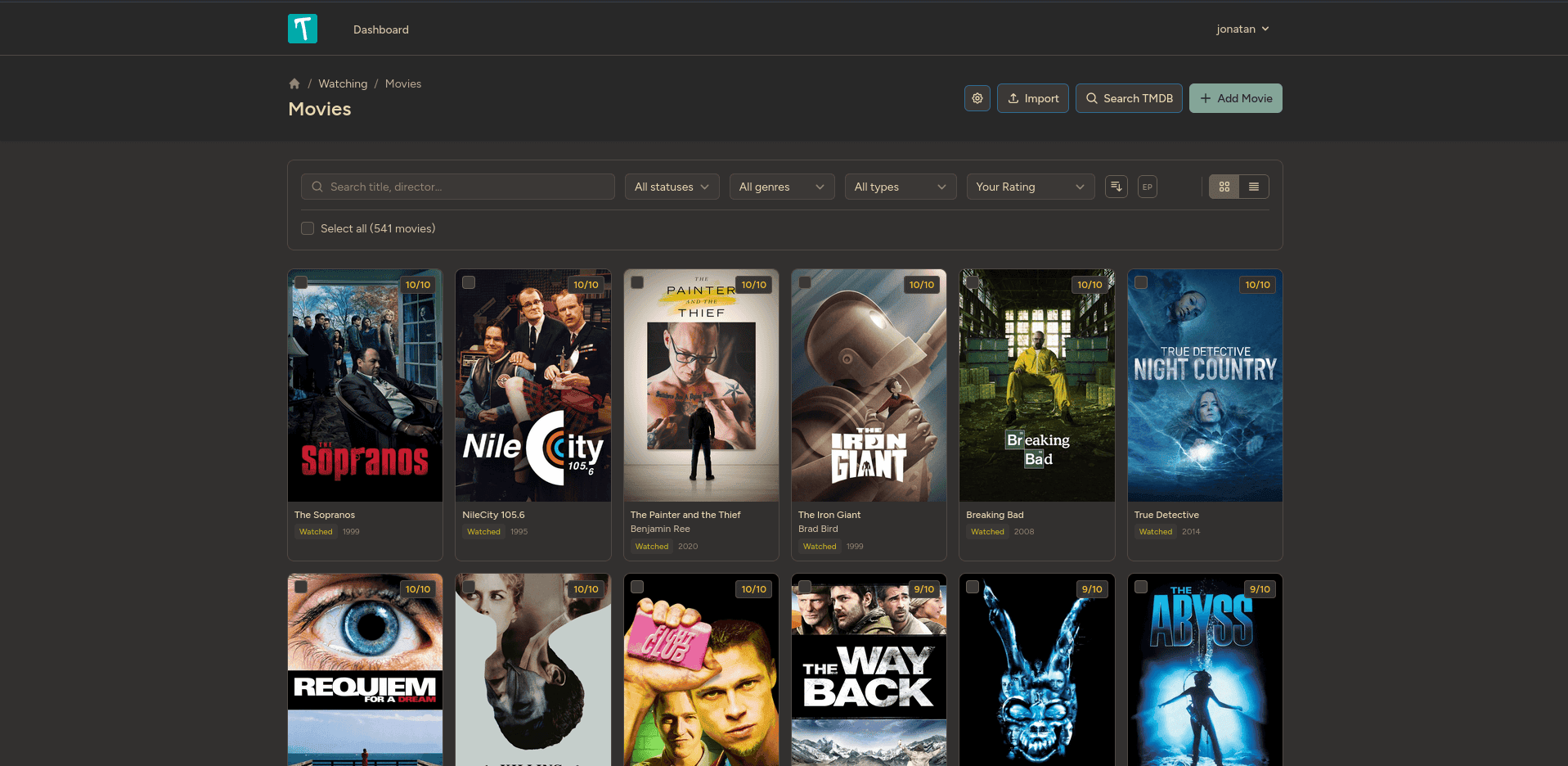
Task: Switch to grid view layout
Action: click(1224, 187)
